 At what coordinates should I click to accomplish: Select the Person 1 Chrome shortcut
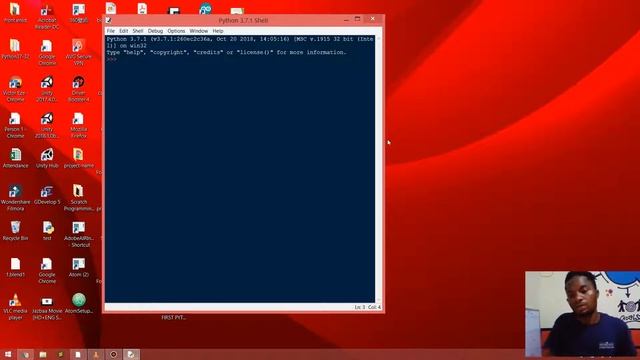click(15, 125)
